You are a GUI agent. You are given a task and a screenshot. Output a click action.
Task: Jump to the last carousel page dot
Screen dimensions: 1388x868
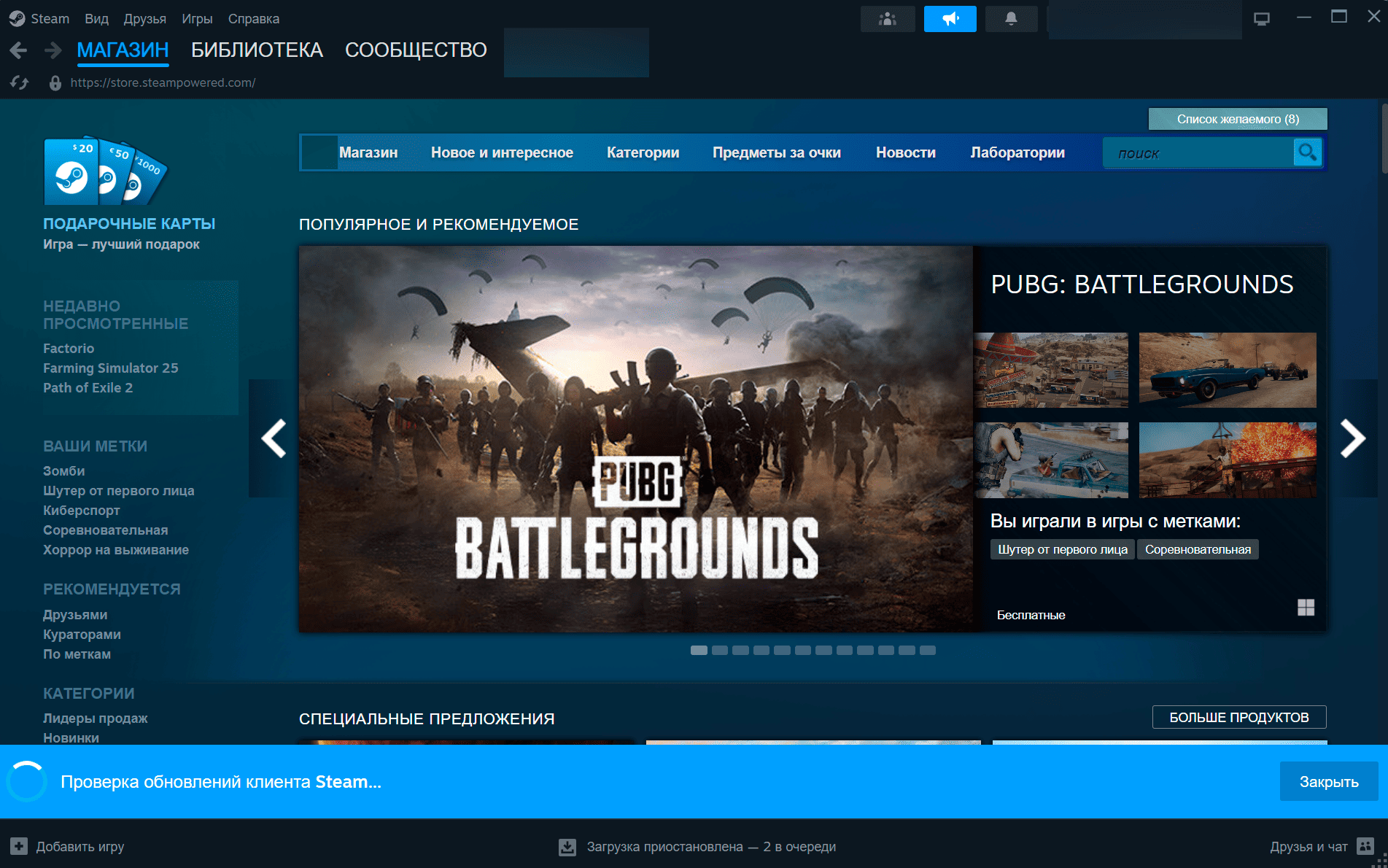[927, 650]
